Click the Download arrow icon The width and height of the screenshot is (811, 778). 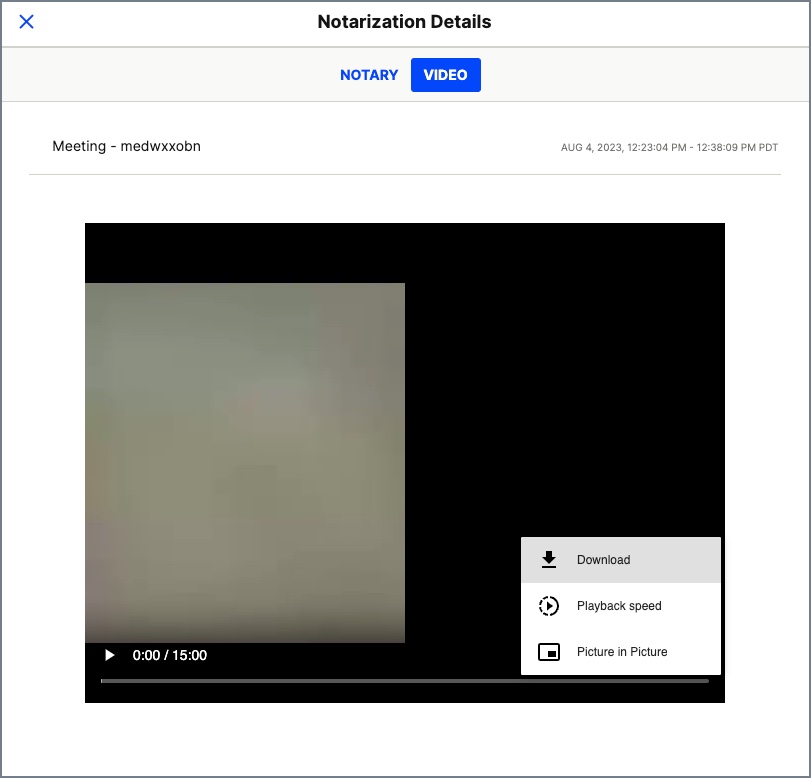pos(549,560)
